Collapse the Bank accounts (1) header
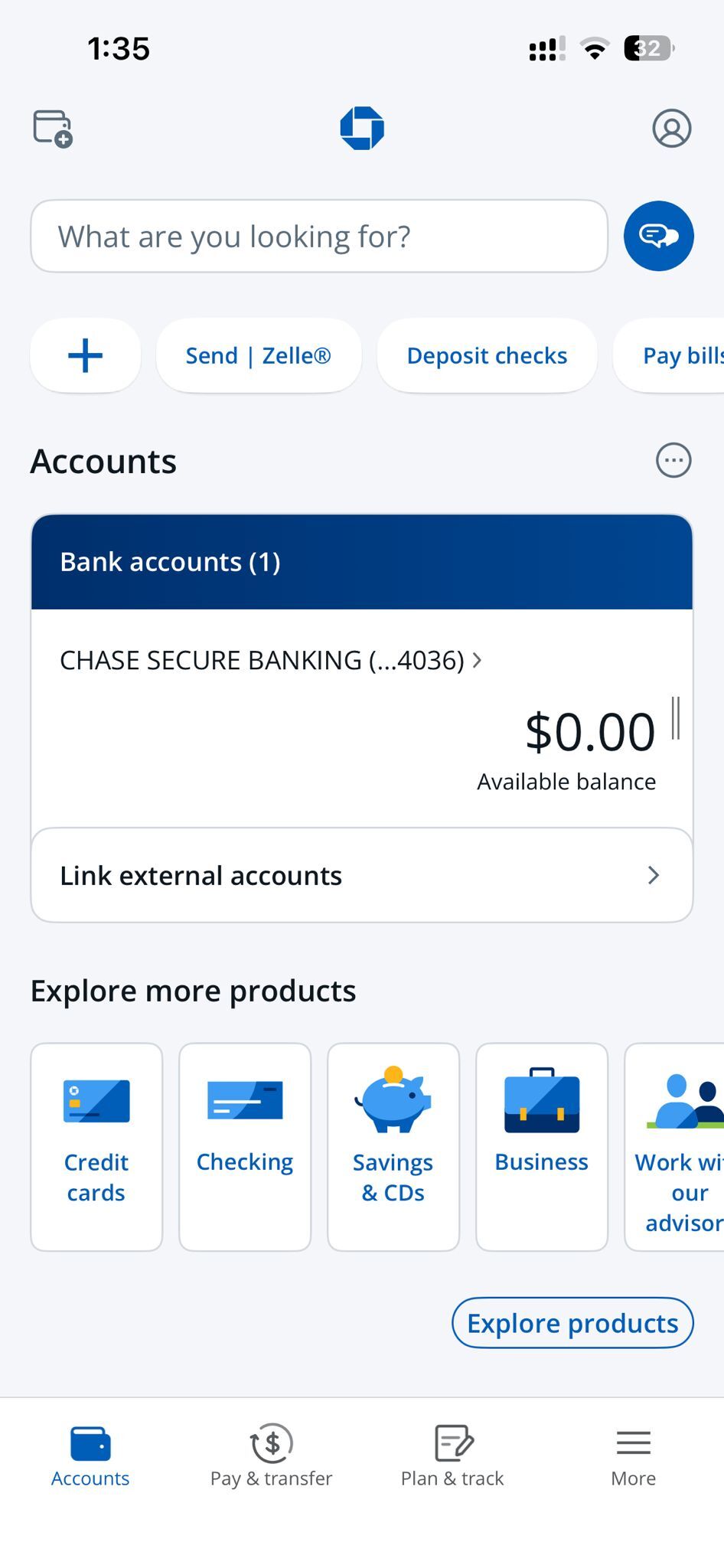The width and height of the screenshot is (724, 1568). [x=361, y=562]
